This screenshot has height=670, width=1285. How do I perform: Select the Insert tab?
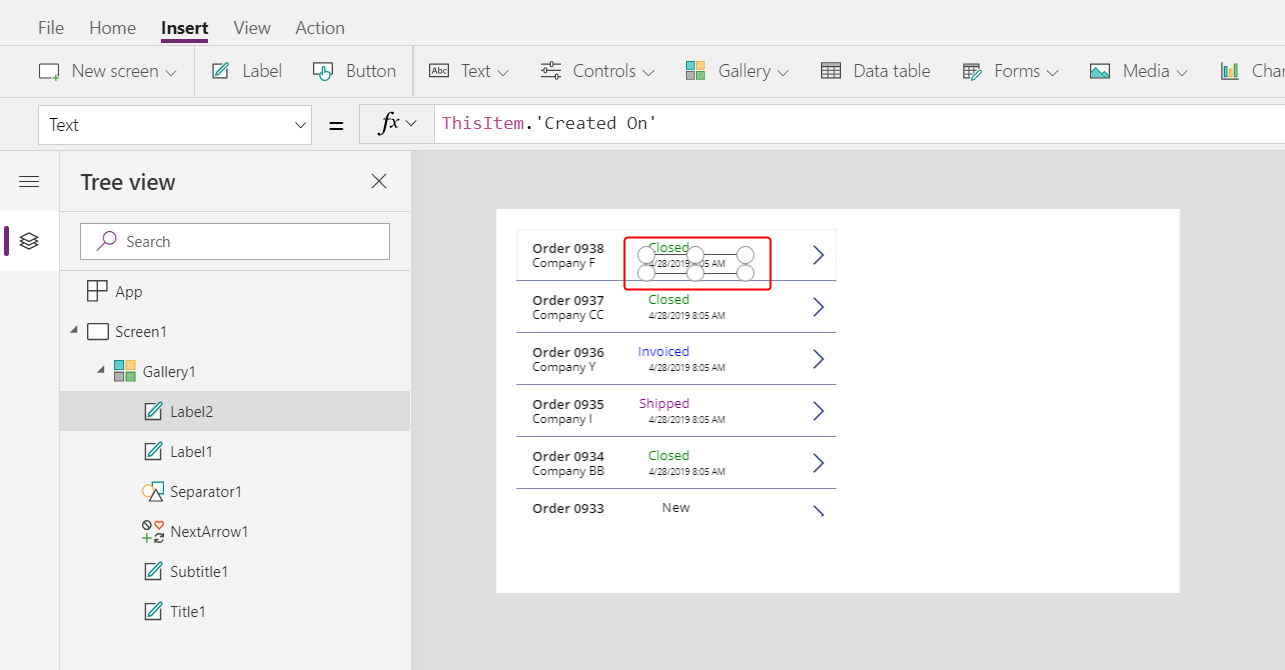tap(185, 28)
